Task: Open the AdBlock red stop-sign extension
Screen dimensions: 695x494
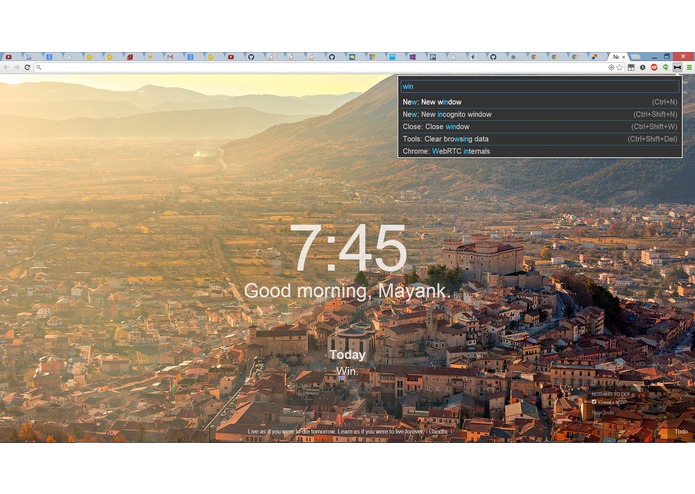Action: 654,67
